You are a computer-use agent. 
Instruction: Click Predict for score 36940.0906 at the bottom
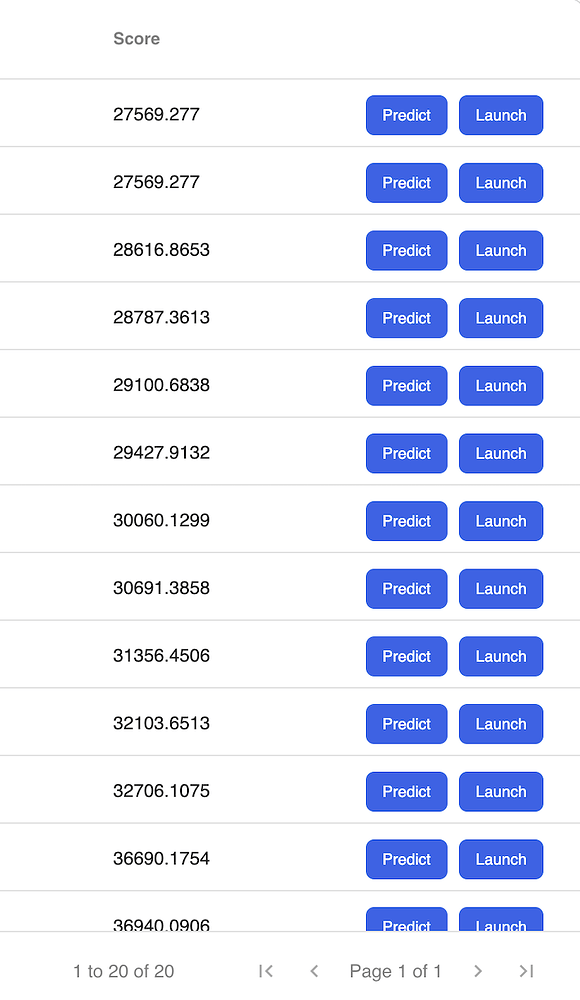click(x=406, y=922)
